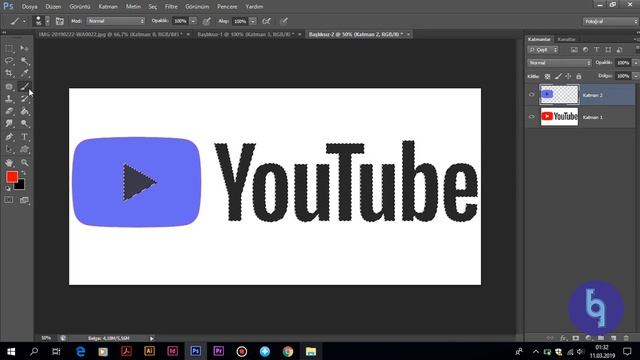Select the Crop tool
640x360 pixels.
[9, 73]
